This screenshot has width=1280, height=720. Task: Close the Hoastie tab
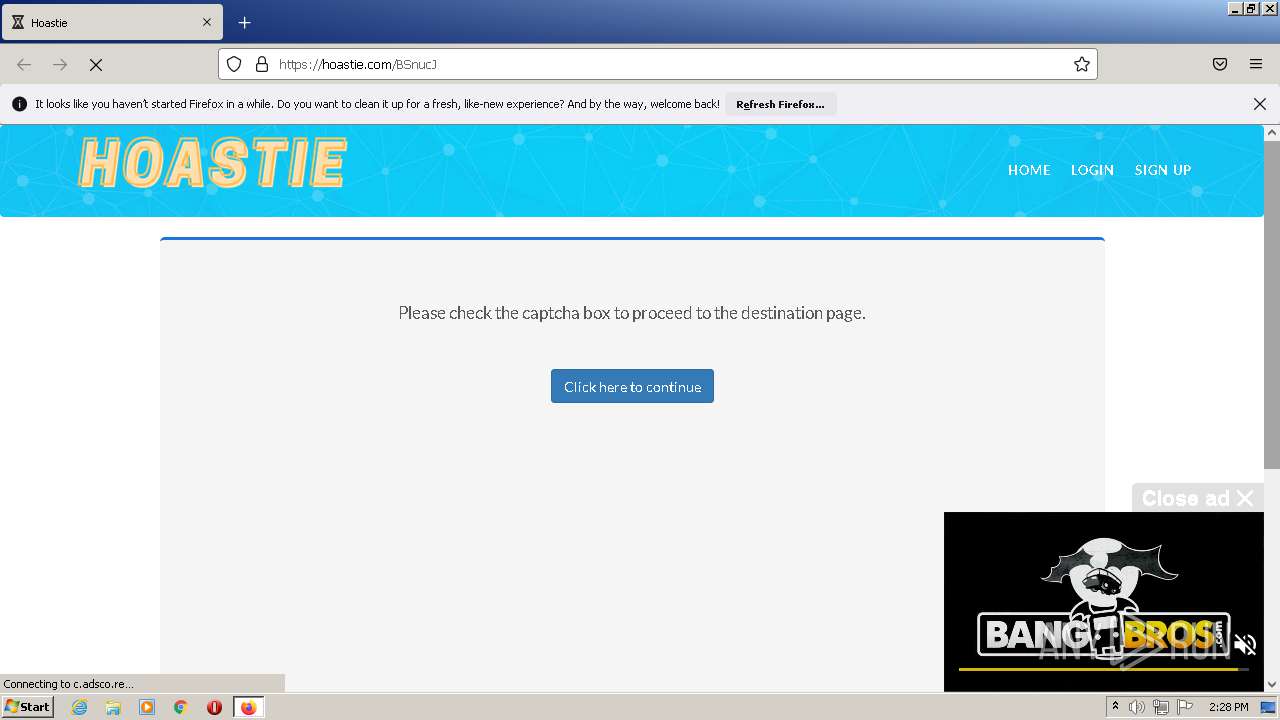(x=207, y=22)
